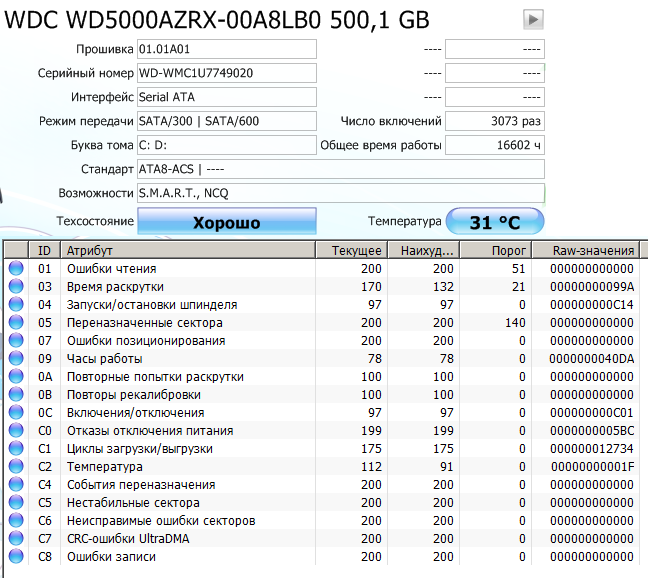Image resolution: width=648 pixels, height=578 pixels.
Task: Click the Стандарт field ATA8-ACS
Action: [341, 169]
